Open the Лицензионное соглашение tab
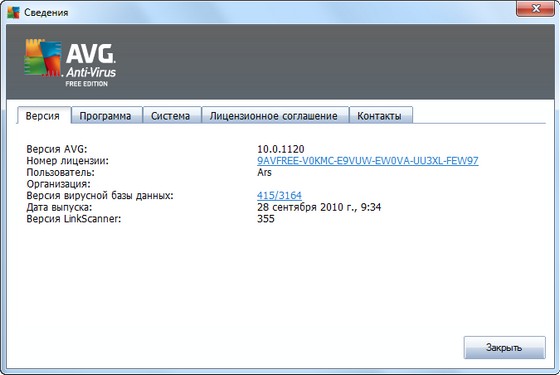This screenshot has width=560, height=375. 274,116
